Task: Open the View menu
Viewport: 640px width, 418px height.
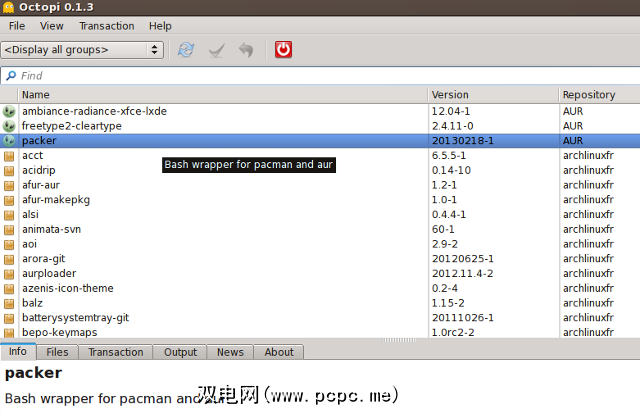Action: 51,26
